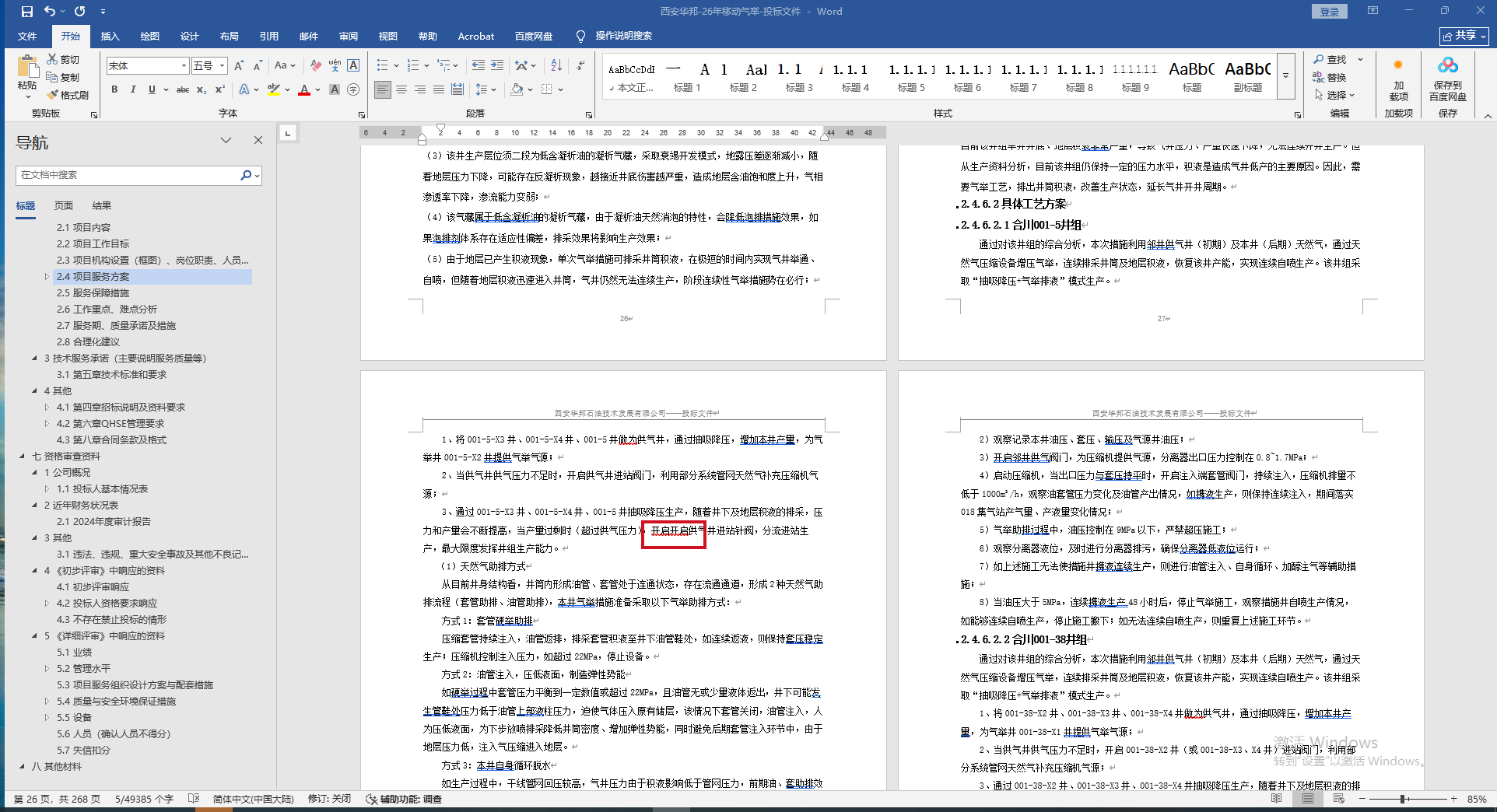The height and width of the screenshot is (812, 1497).
Task: Activate the Format Painter (格式刷)
Action: [x=68, y=95]
